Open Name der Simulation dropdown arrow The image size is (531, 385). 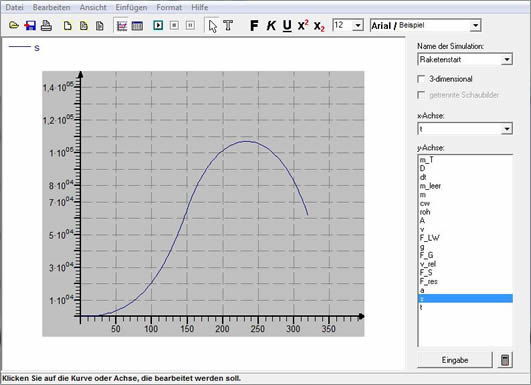pos(507,60)
